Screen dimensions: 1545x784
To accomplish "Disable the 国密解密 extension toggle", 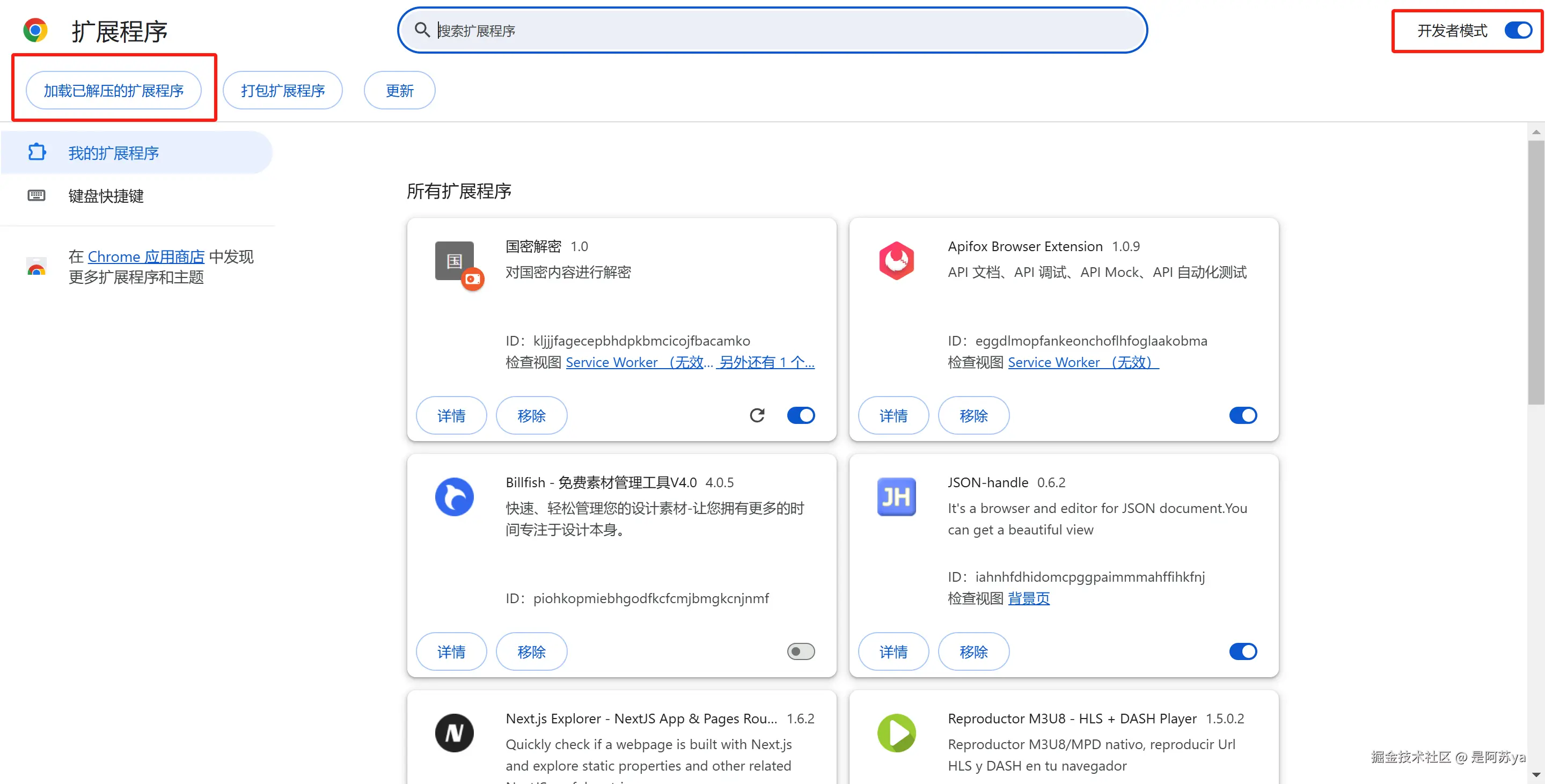I will [x=801, y=415].
